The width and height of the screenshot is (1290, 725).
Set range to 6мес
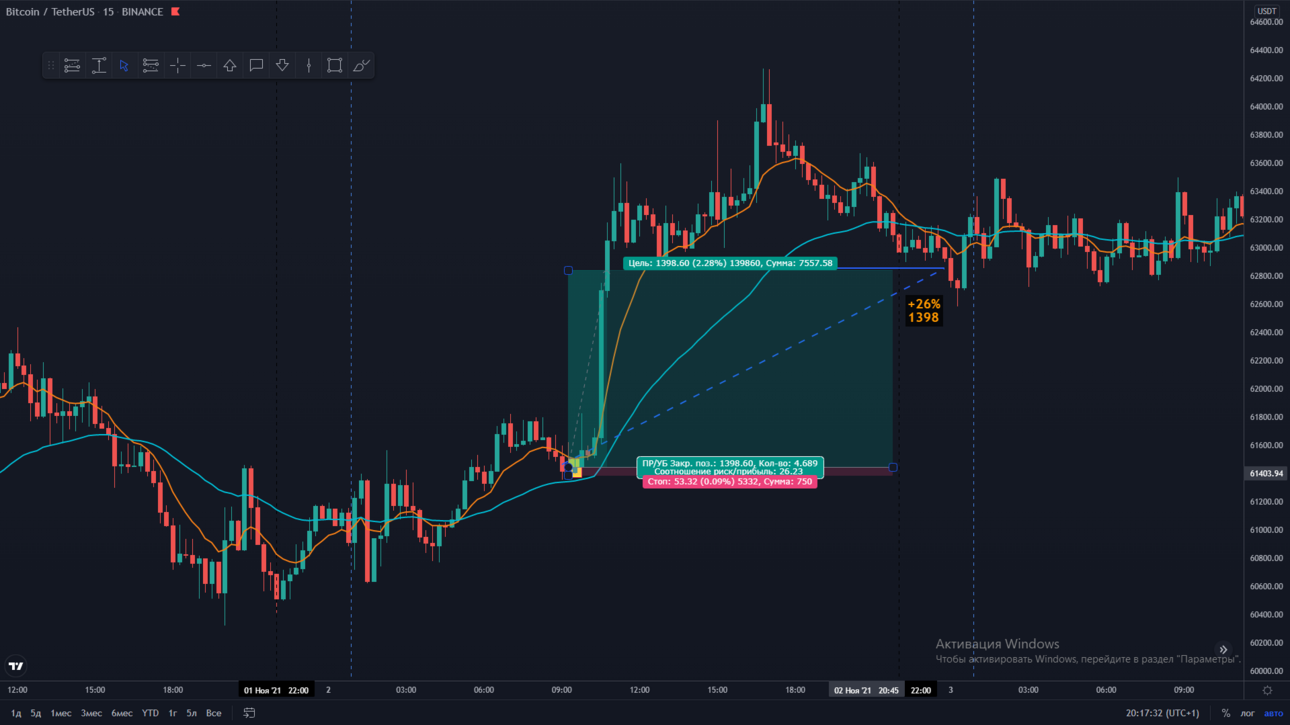pos(122,713)
